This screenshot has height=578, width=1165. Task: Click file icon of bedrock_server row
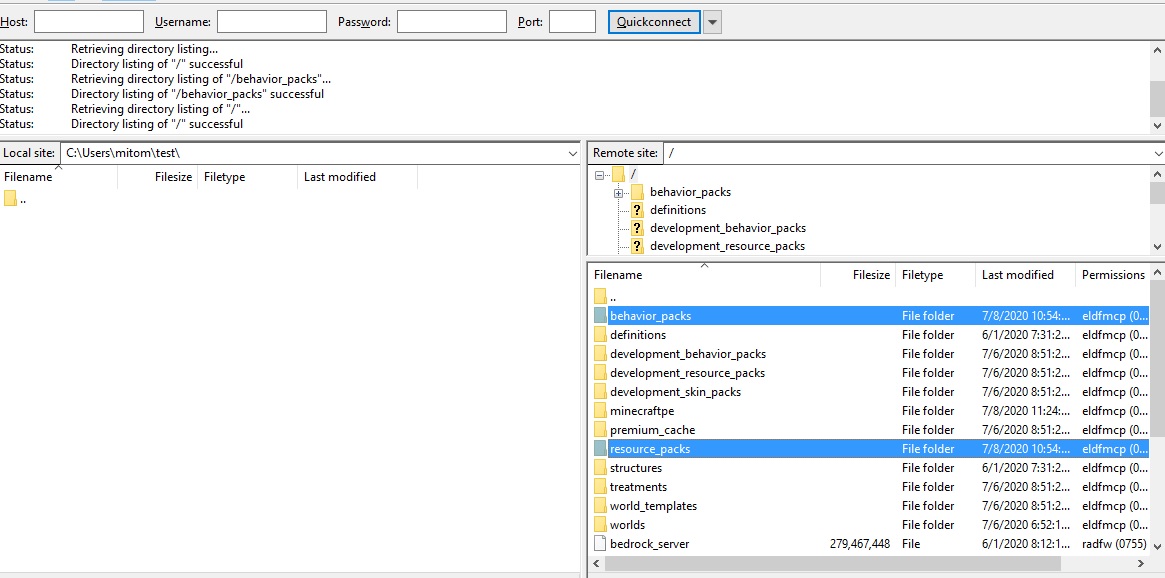600,544
